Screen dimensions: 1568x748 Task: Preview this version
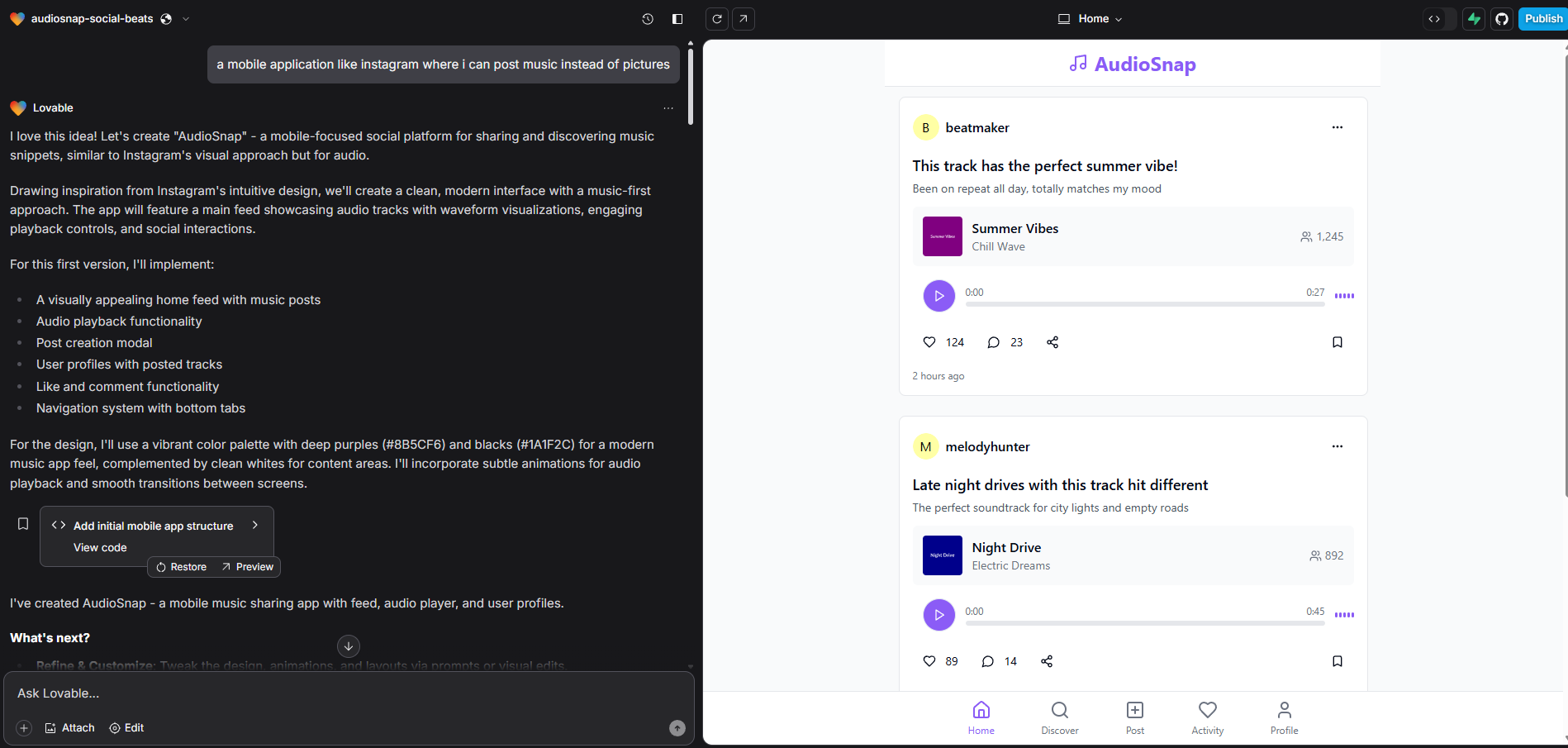click(x=248, y=567)
